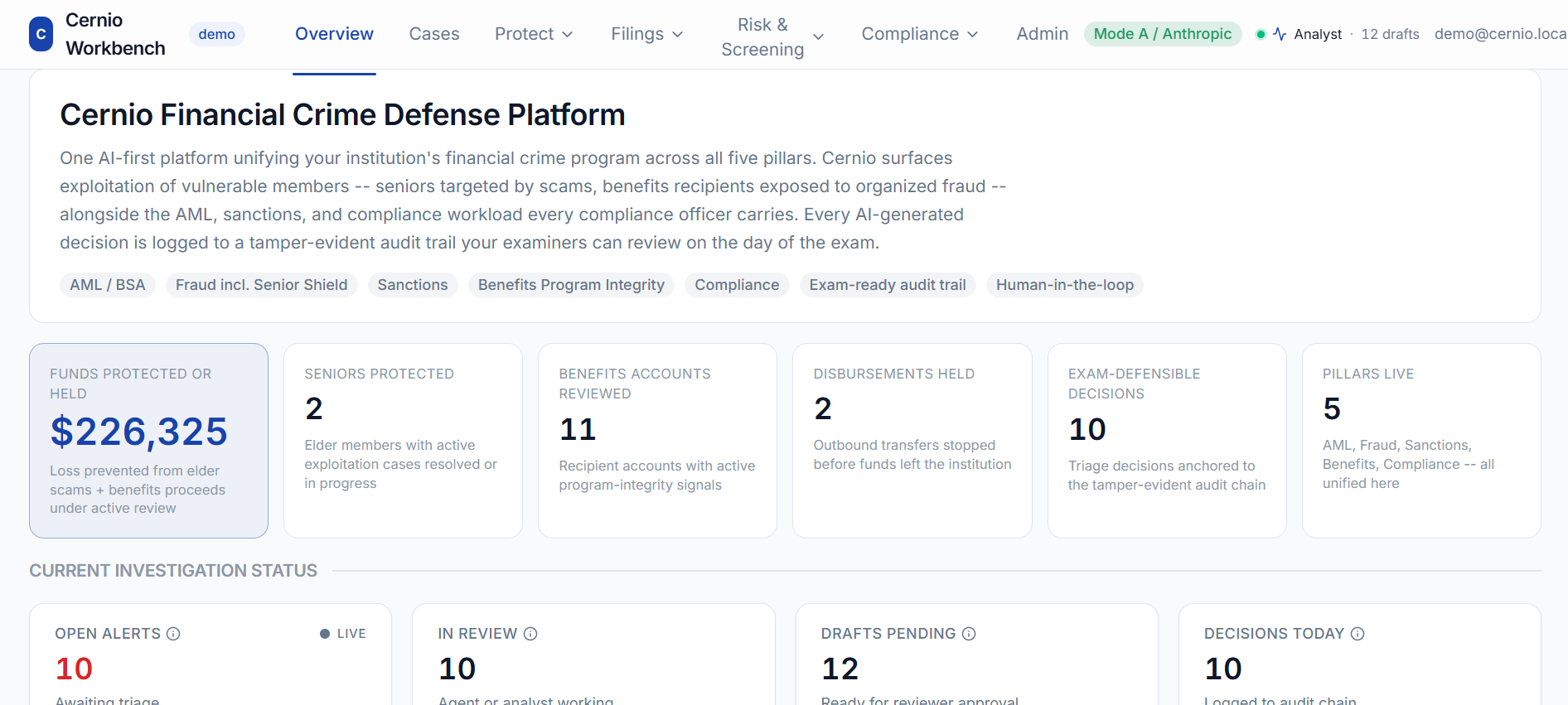This screenshot has width=1568, height=705.
Task: Open info icon next to Drafts Pending
Action: coord(969,634)
